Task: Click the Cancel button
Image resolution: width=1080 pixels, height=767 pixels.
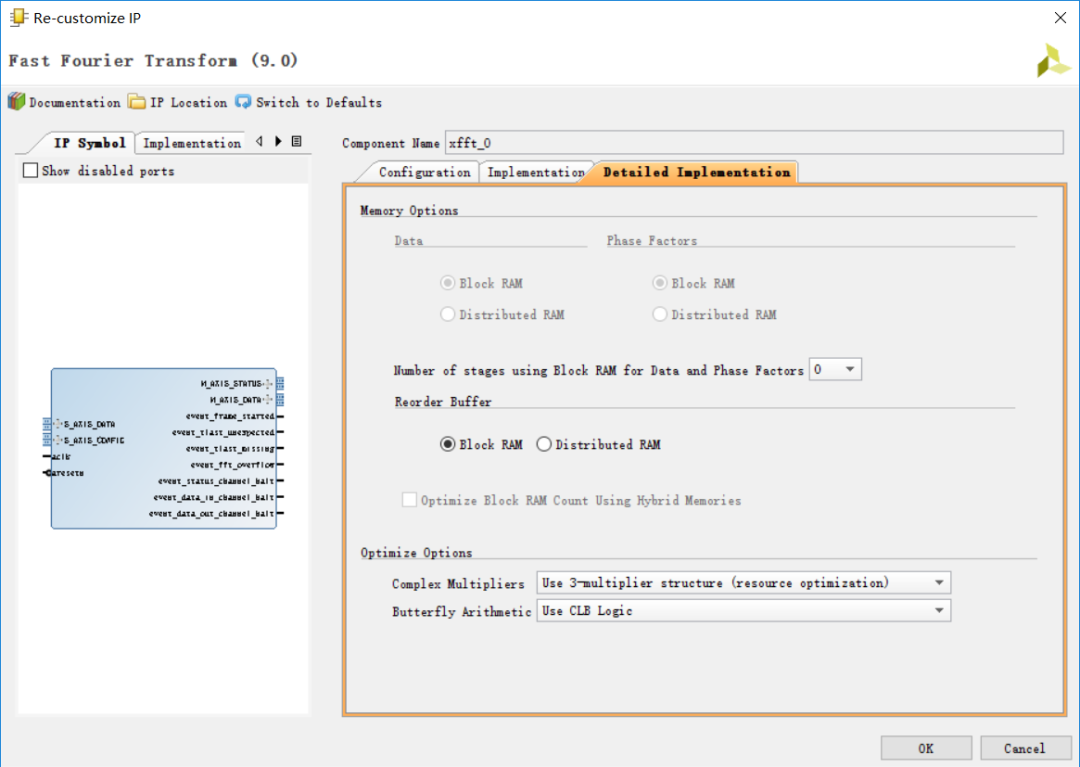Action: click(1024, 748)
